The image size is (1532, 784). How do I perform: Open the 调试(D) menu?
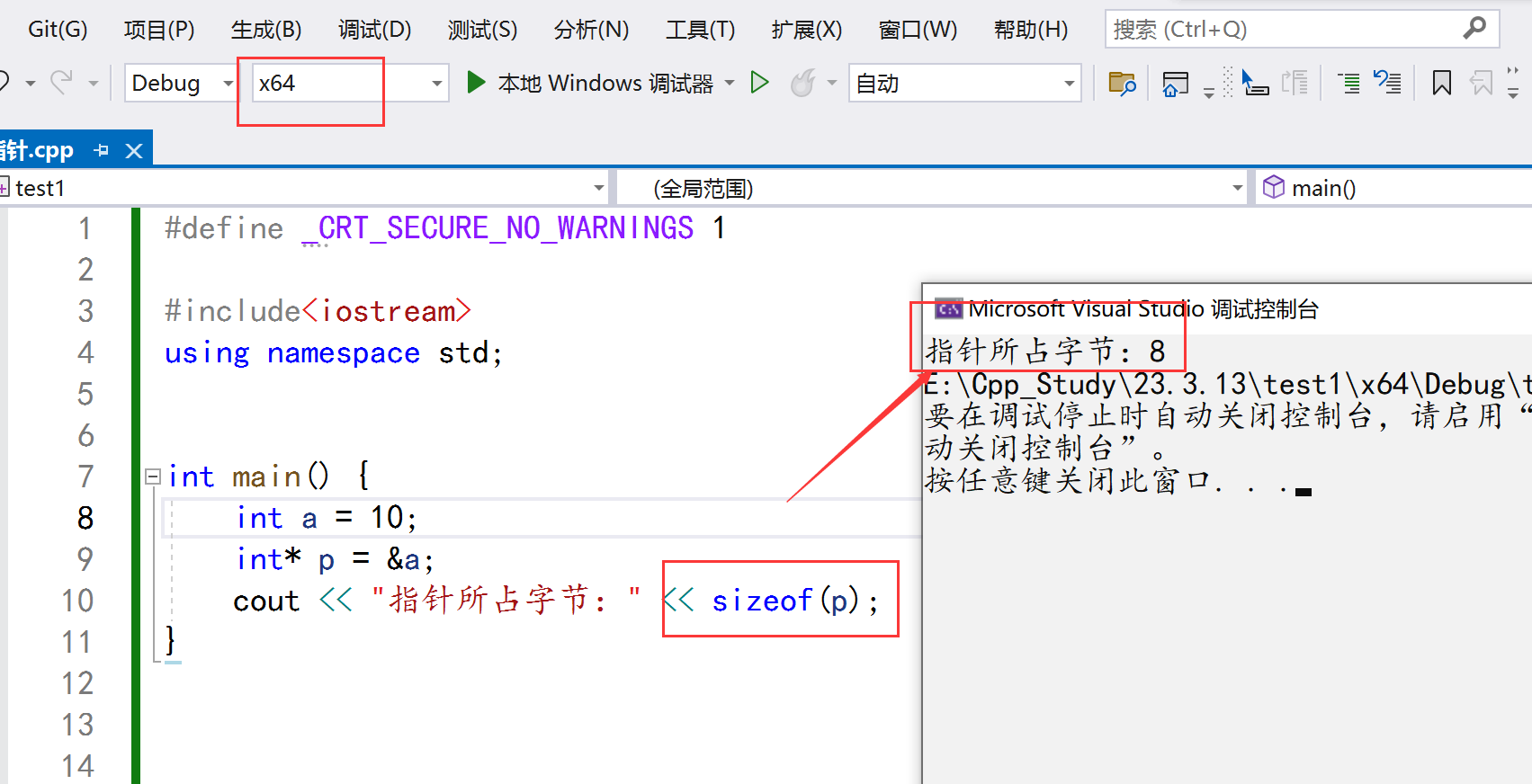pyautogui.click(x=374, y=29)
